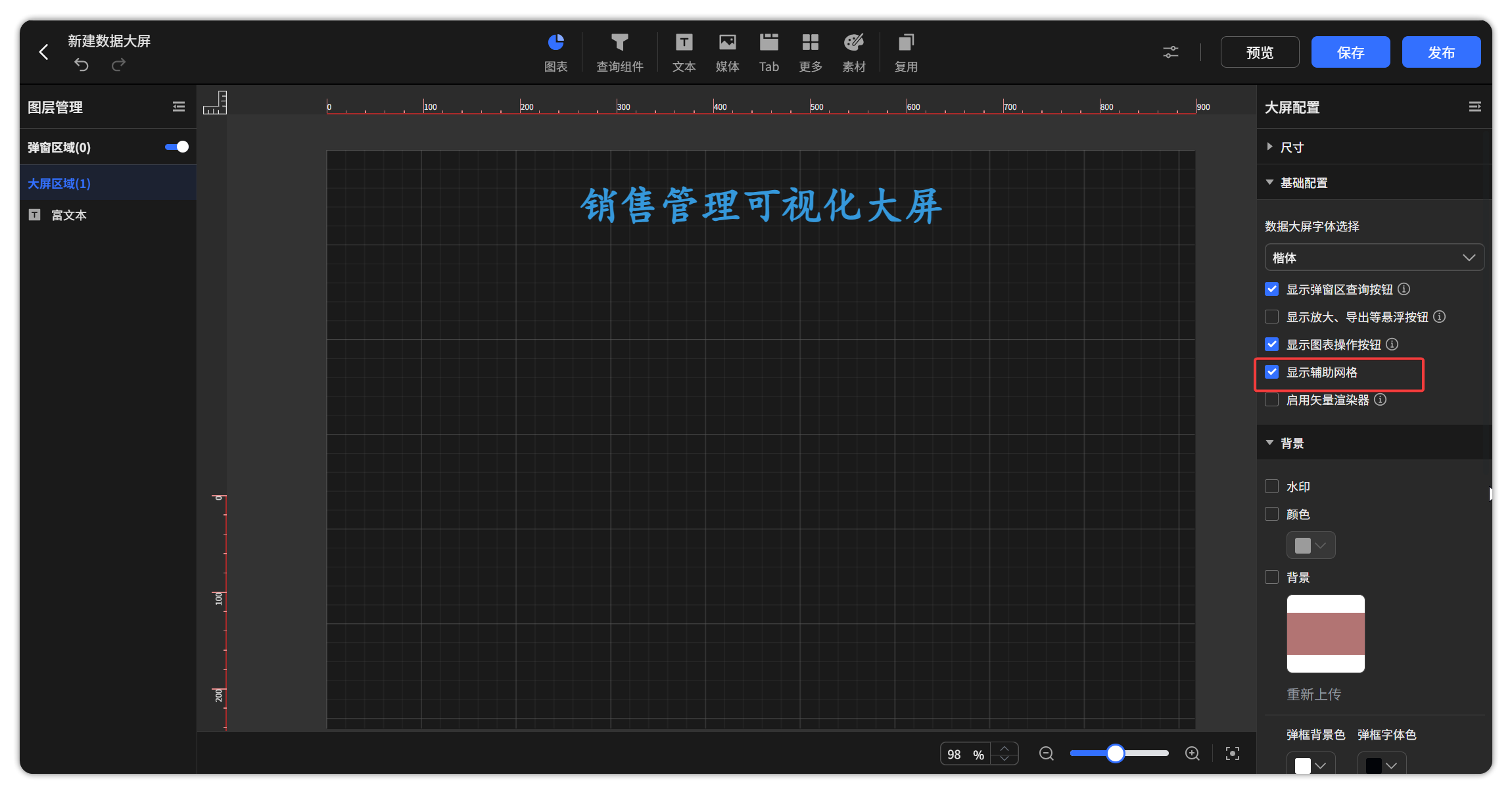Undo the last action
This screenshot has height=787, width=1512.
click(82, 64)
